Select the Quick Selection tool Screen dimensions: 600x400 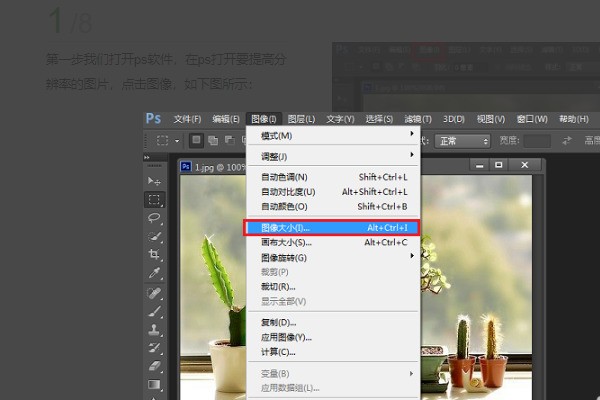(154, 237)
